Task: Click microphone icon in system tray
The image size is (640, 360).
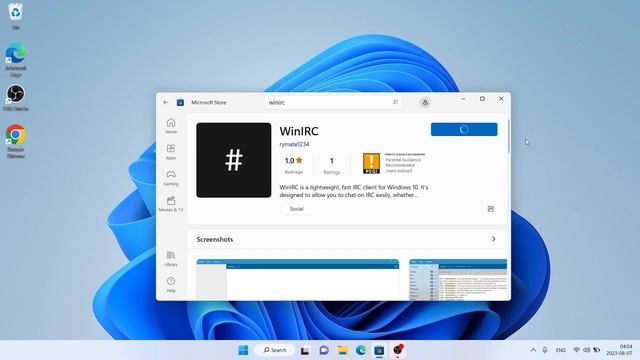Action: coord(545,350)
